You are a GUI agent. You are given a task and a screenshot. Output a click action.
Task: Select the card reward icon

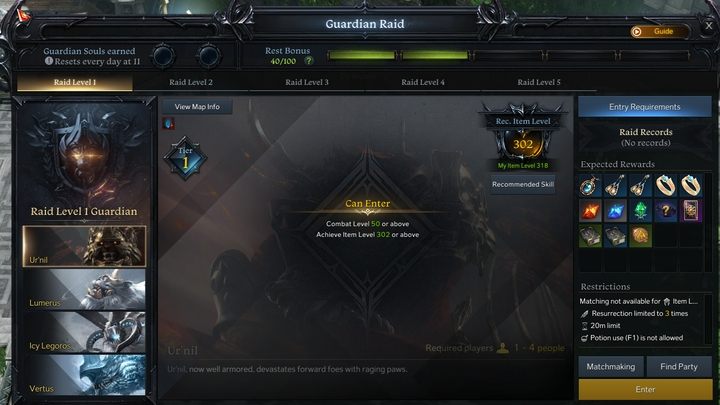tap(690, 211)
